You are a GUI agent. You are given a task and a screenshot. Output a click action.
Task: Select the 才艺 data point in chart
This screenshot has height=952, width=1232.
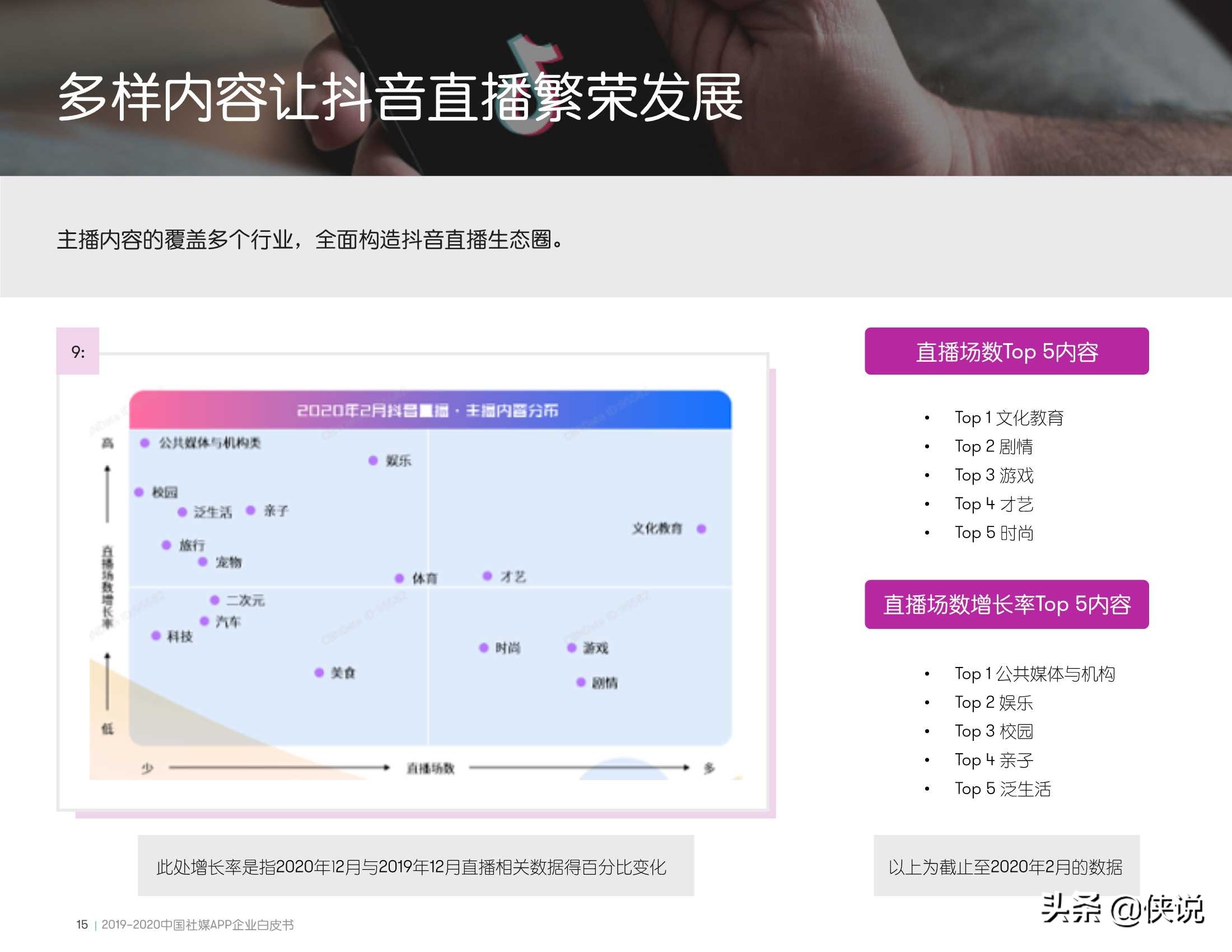point(487,576)
